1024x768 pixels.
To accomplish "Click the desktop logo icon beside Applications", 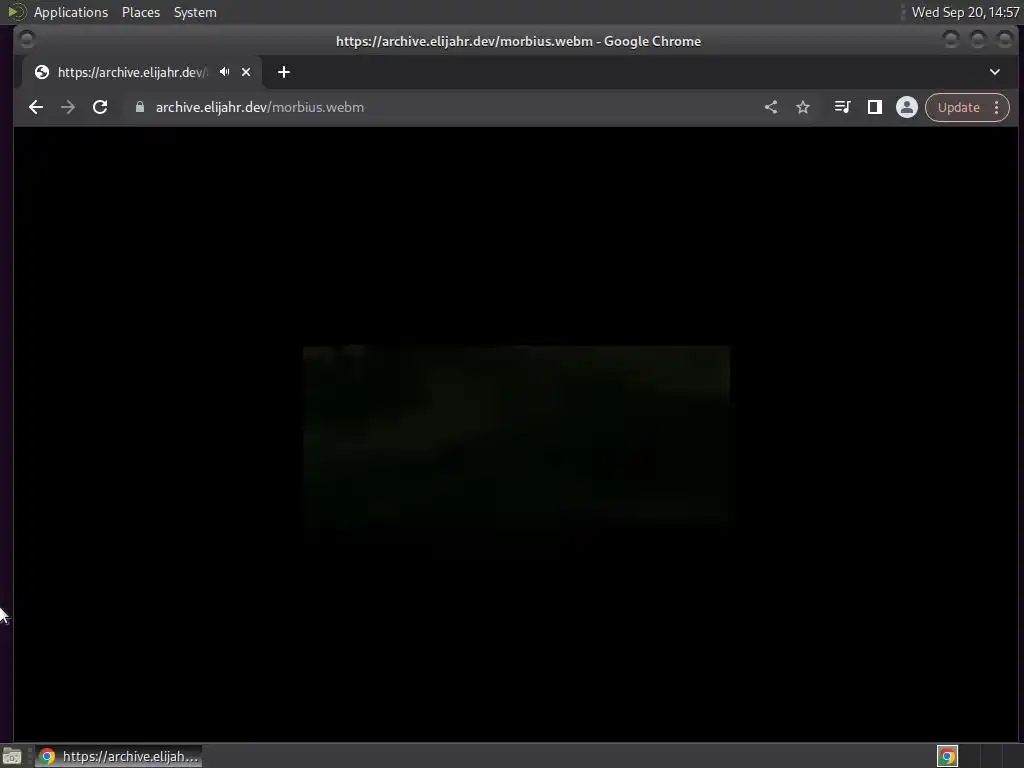I will pos(16,12).
